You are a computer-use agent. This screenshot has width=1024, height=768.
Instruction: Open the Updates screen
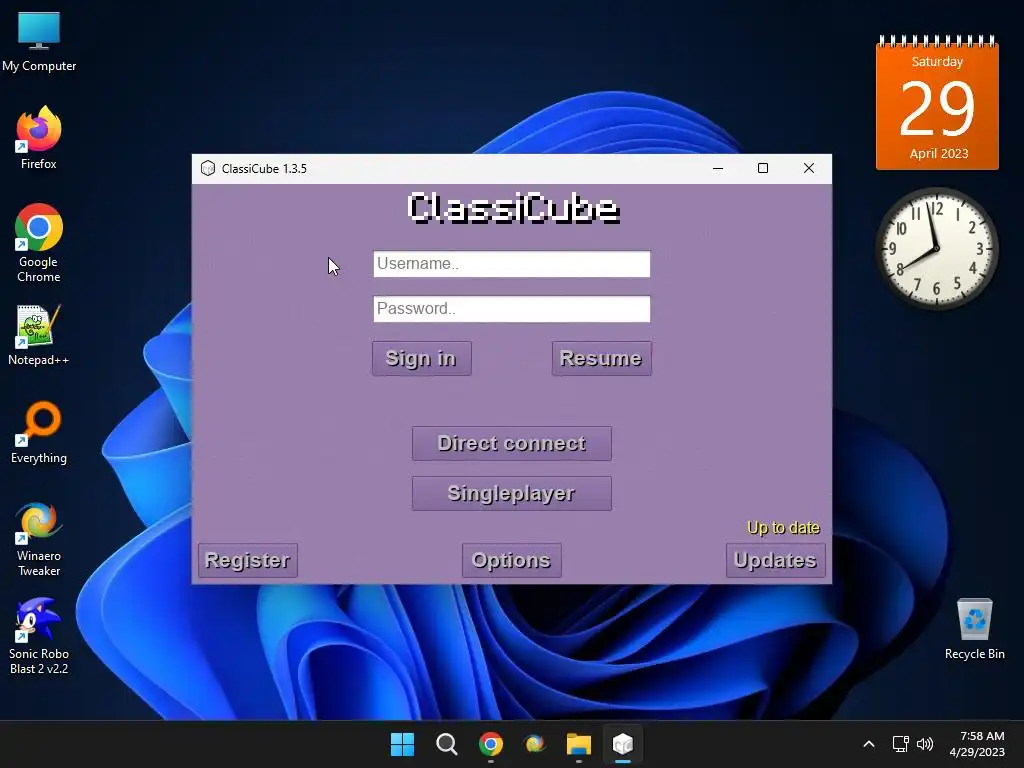775,560
